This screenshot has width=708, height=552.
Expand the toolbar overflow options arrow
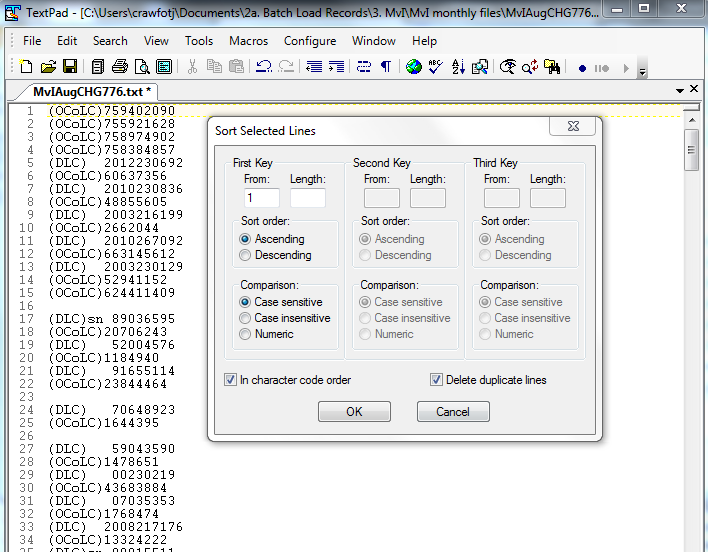(643, 72)
